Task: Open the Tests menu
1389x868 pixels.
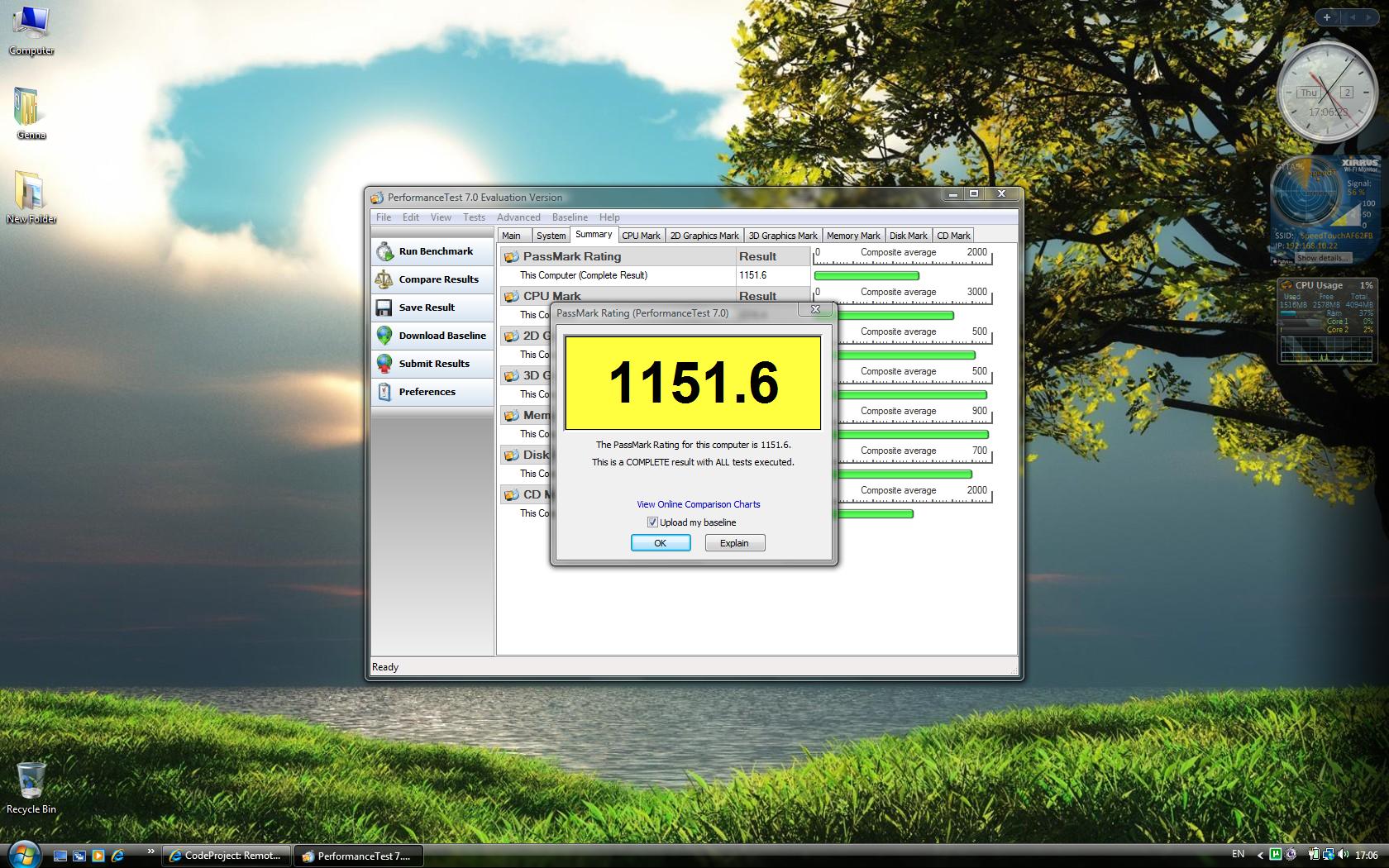Action: tap(474, 217)
